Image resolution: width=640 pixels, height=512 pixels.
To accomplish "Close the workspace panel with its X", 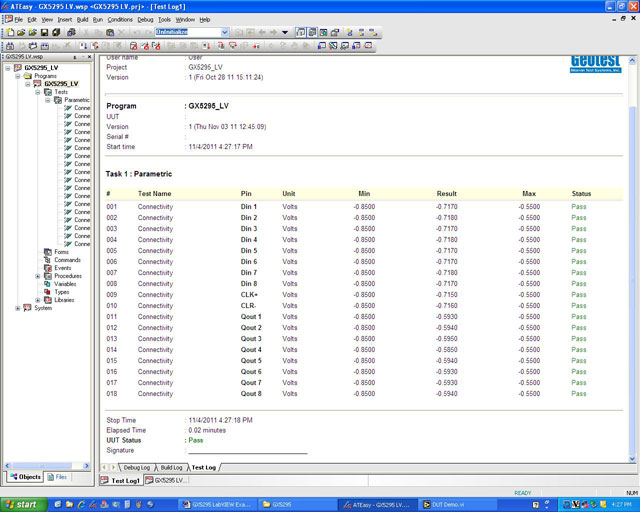I will pos(89,57).
